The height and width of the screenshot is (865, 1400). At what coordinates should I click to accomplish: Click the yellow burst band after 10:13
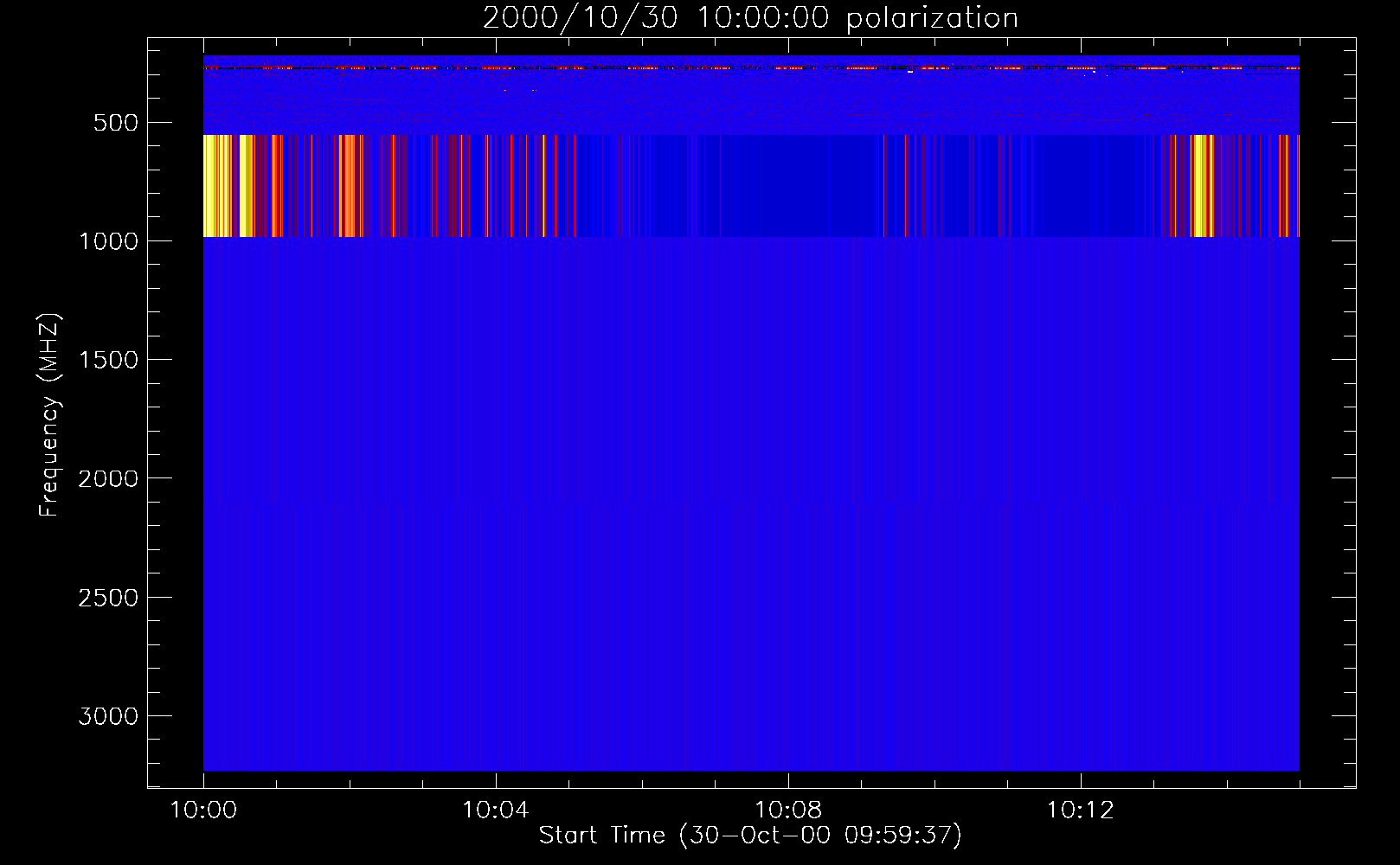(1201, 186)
